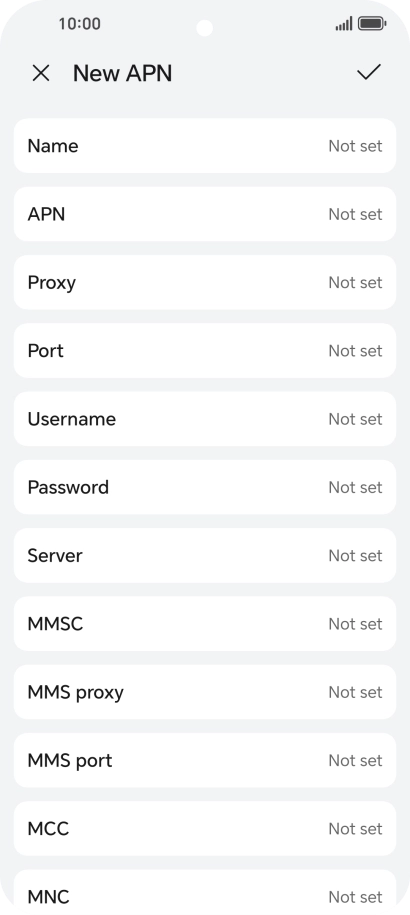Open the MMS port row

[x=205, y=760]
